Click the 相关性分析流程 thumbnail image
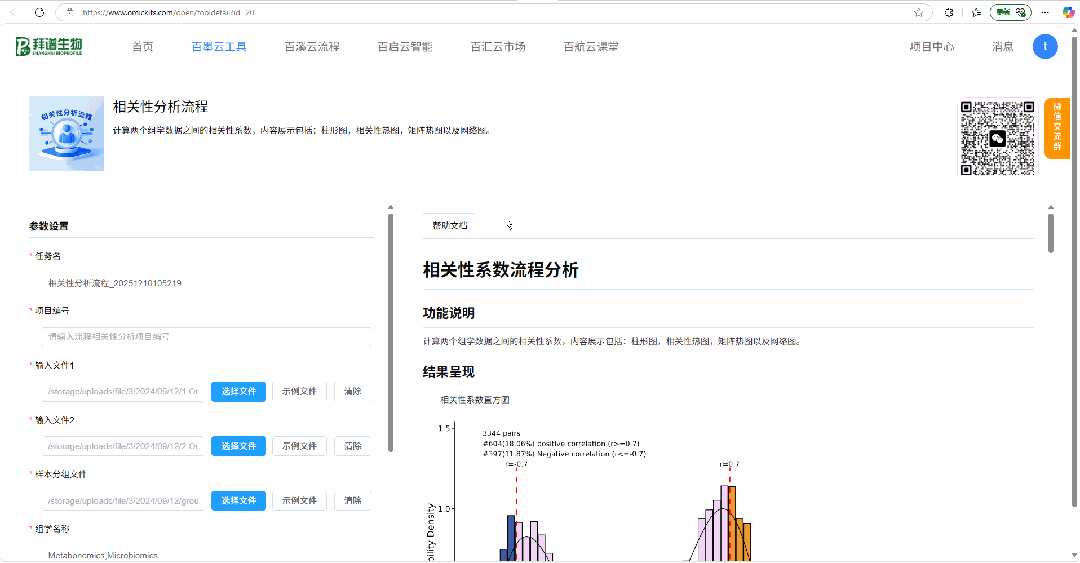The height and width of the screenshot is (563, 1080). point(66,133)
